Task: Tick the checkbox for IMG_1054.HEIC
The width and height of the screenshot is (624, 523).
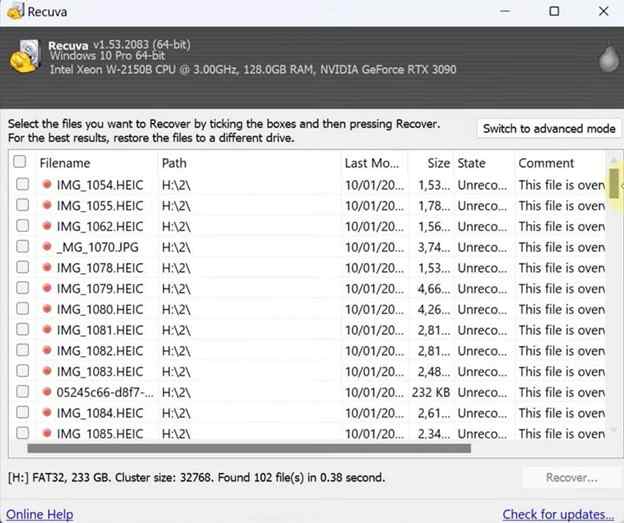Action: tap(23, 184)
